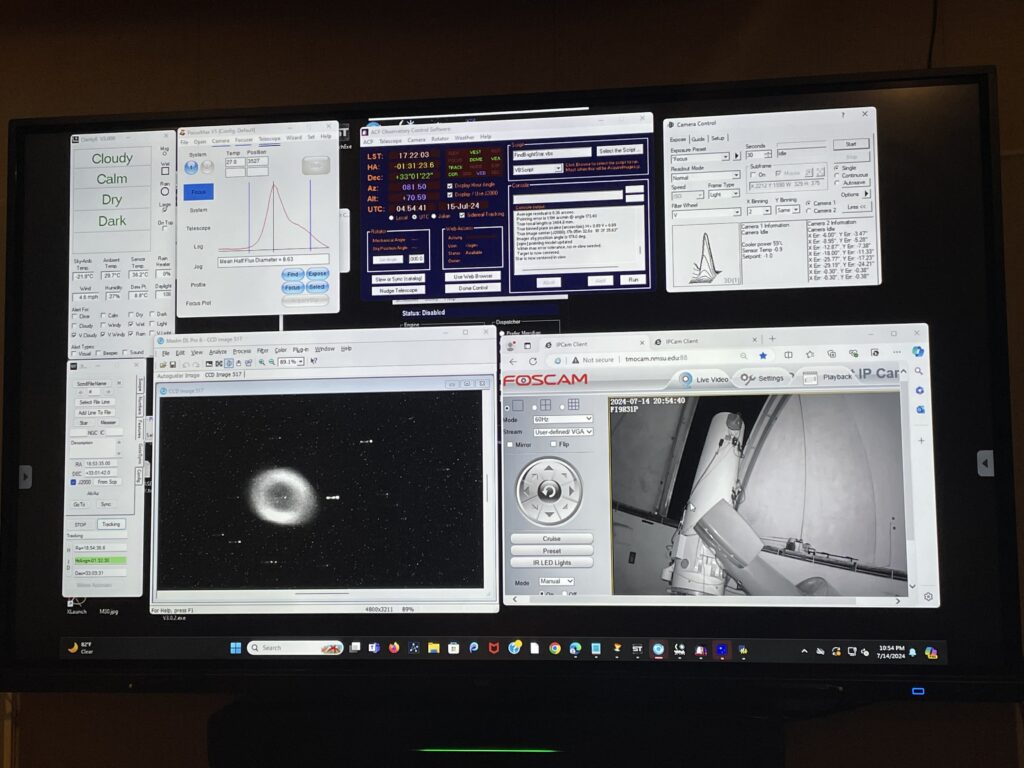Select the Local time radio button in ACP
The image size is (1024, 768).
pos(391,217)
